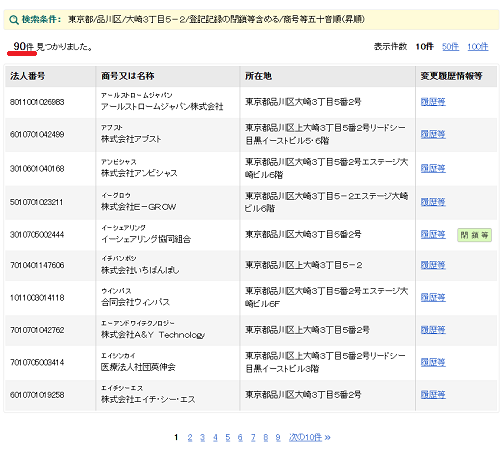Go to results page 8

[266, 437]
